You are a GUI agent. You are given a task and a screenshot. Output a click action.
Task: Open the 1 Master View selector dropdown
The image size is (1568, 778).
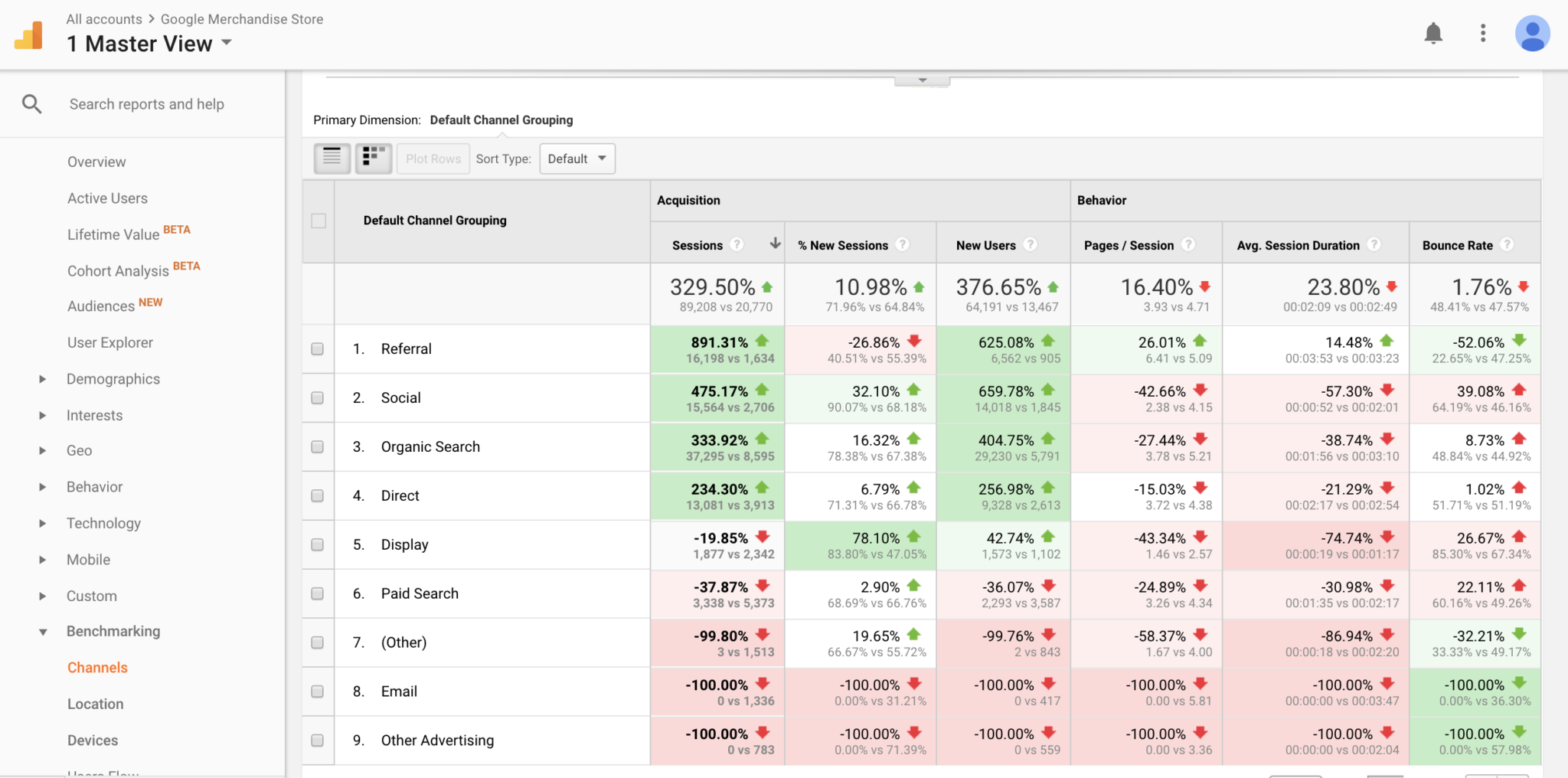coord(149,44)
